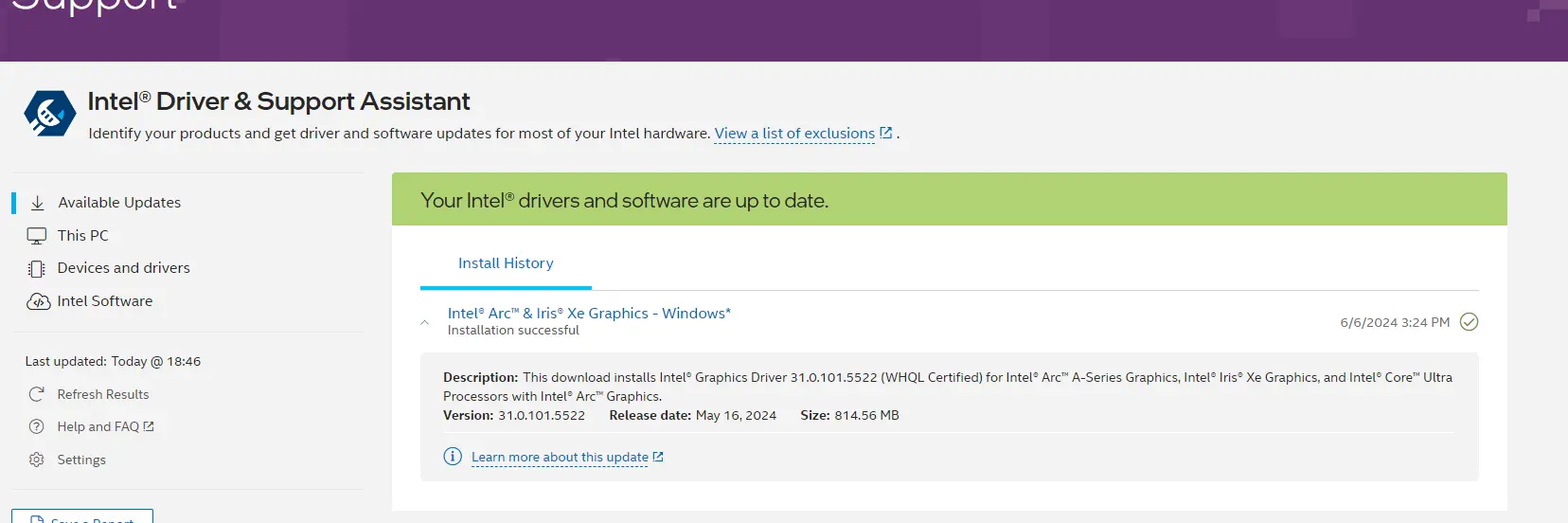Open Learn more about this update
Viewport: 1568px width, 523px height.
560,457
